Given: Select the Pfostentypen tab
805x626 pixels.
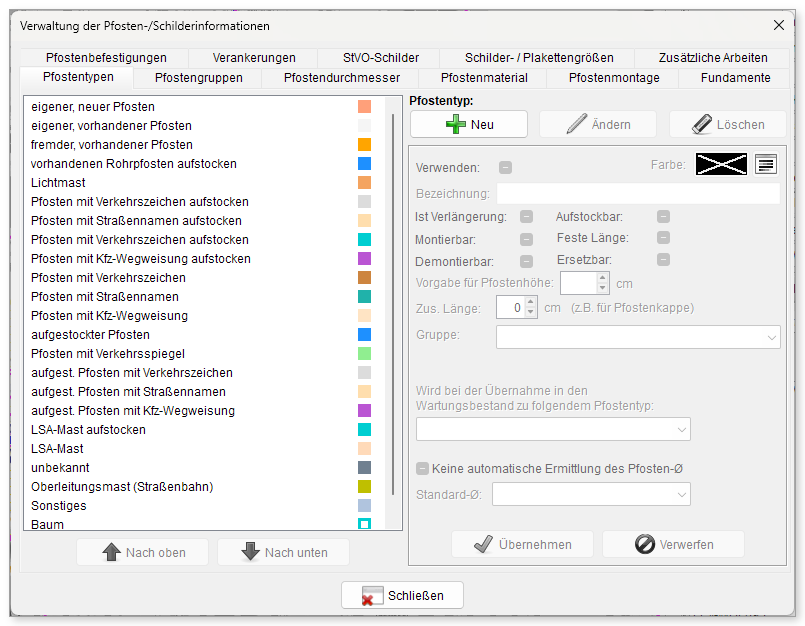Looking at the screenshot, I should pos(78,77).
